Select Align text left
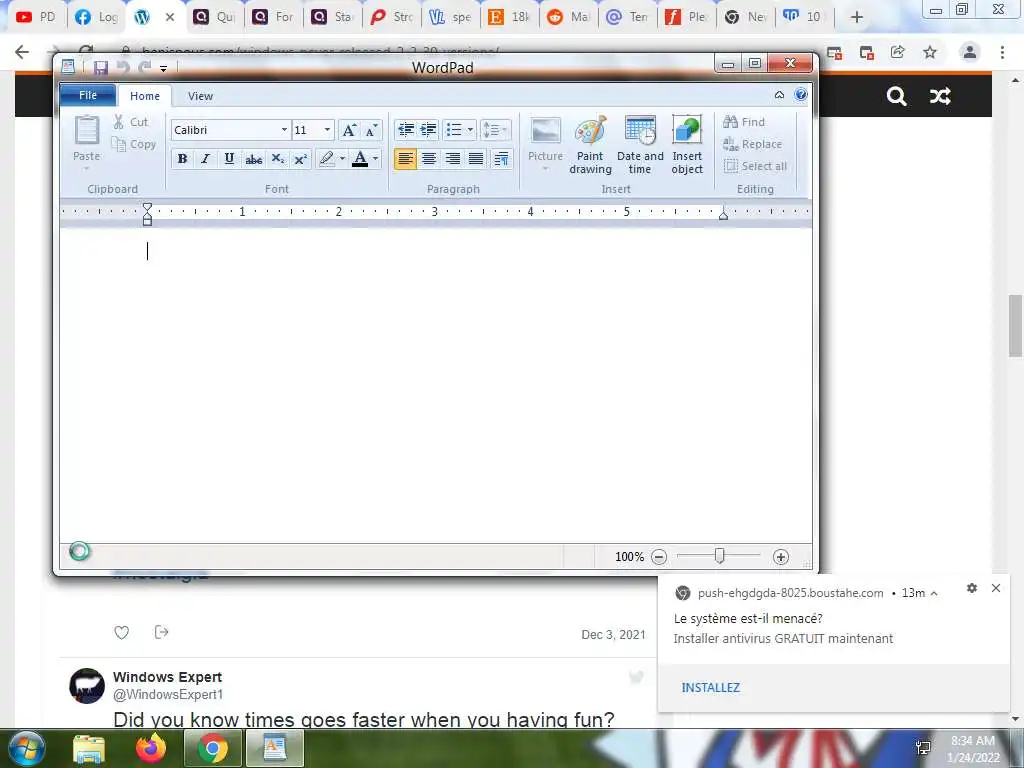The image size is (1024, 768). (x=406, y=159)
